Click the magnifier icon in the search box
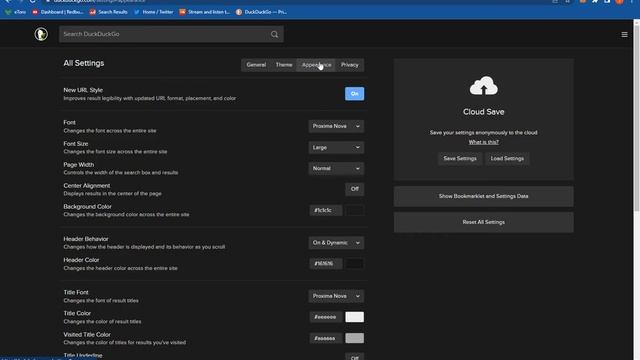640x360 pixels. pyautogui.click(x=274, y=34)
